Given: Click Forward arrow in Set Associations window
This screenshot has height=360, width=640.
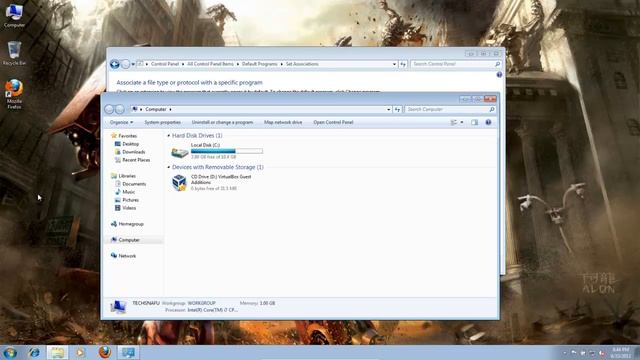Looking at the screenshot, I should point(126,64).
